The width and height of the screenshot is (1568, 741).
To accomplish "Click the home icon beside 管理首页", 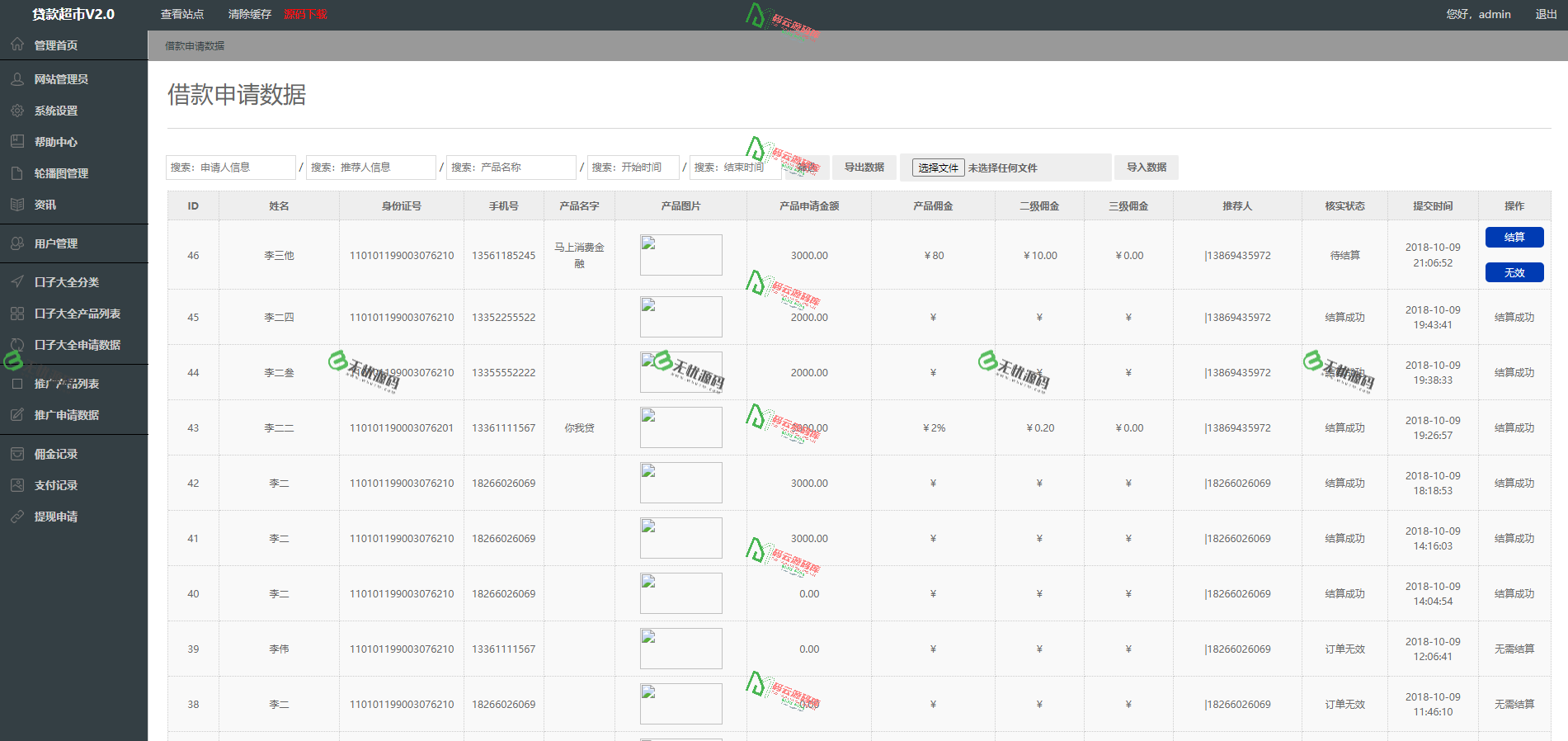I will point(17,45).
